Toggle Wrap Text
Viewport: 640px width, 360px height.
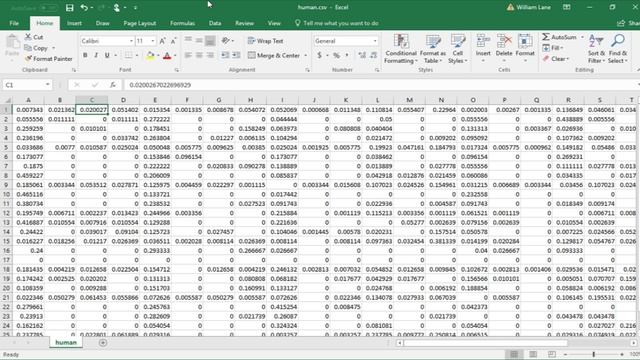(x=265, y=41)
